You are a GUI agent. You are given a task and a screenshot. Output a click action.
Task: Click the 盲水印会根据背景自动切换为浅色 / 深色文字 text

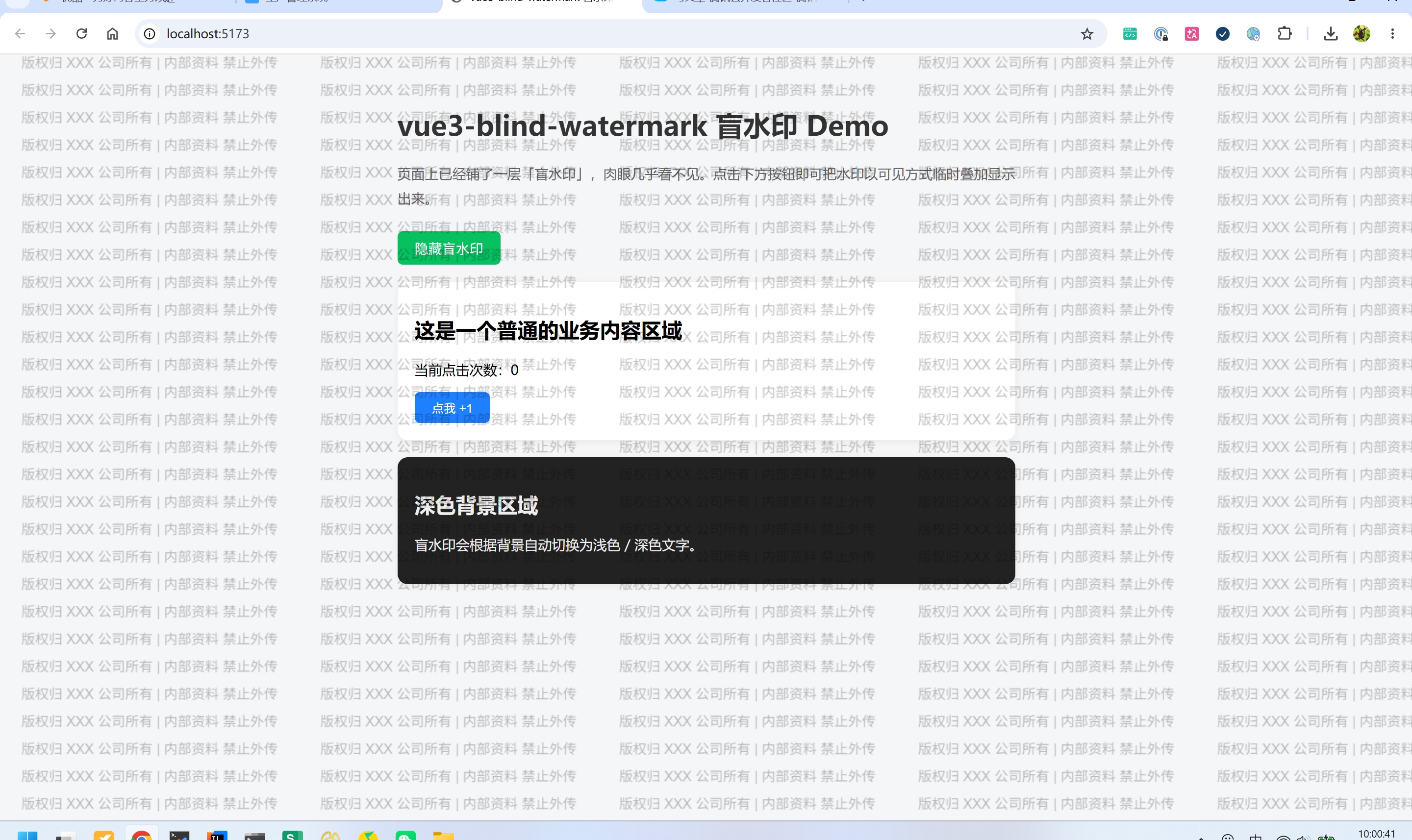click(556, 545)
